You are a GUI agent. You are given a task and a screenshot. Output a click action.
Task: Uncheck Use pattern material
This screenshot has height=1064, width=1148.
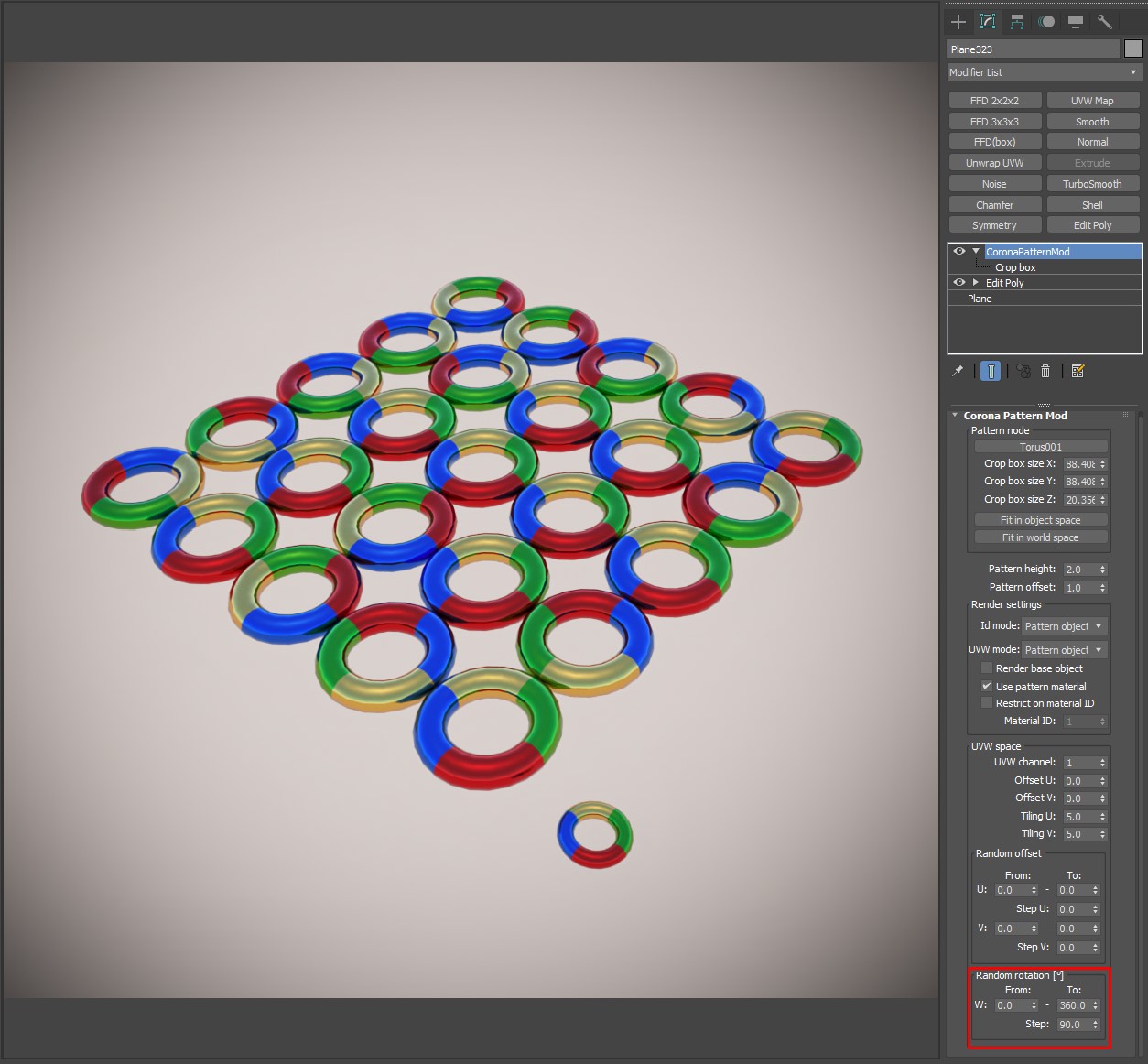[986, 686]
